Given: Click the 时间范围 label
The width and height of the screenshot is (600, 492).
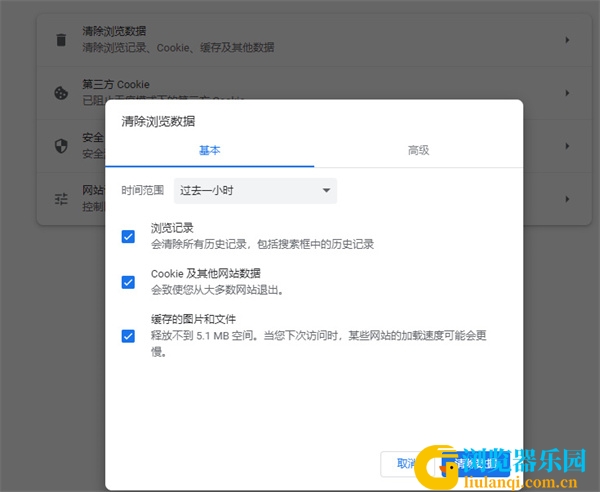Looking at the screenshot, I should click(x=142, y=190).
